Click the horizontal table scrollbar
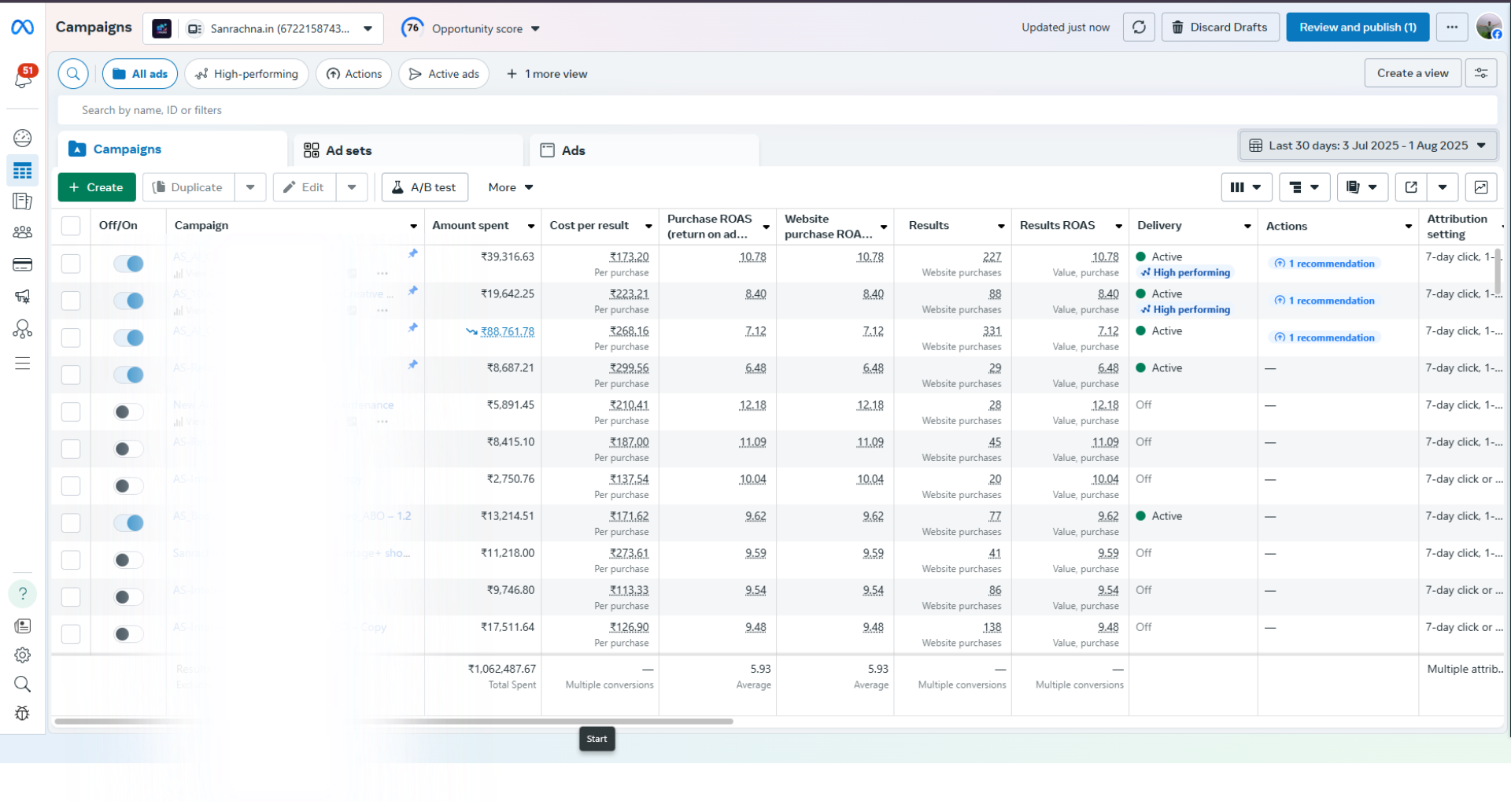Viewport: 1511px width, 812px height. pos(393,721)
